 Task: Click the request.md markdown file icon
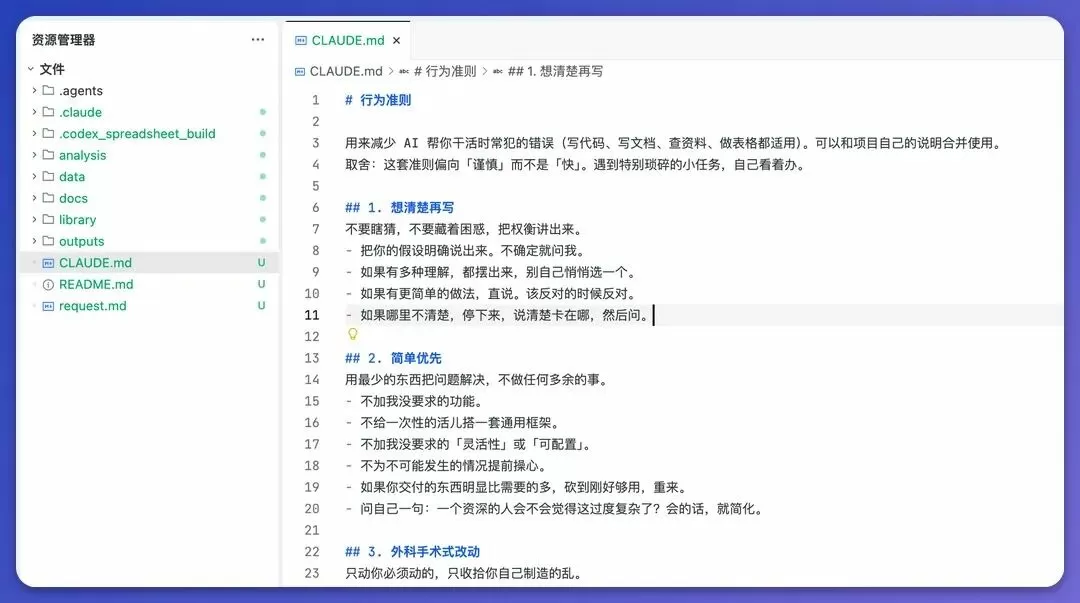(x=48, y=306)
